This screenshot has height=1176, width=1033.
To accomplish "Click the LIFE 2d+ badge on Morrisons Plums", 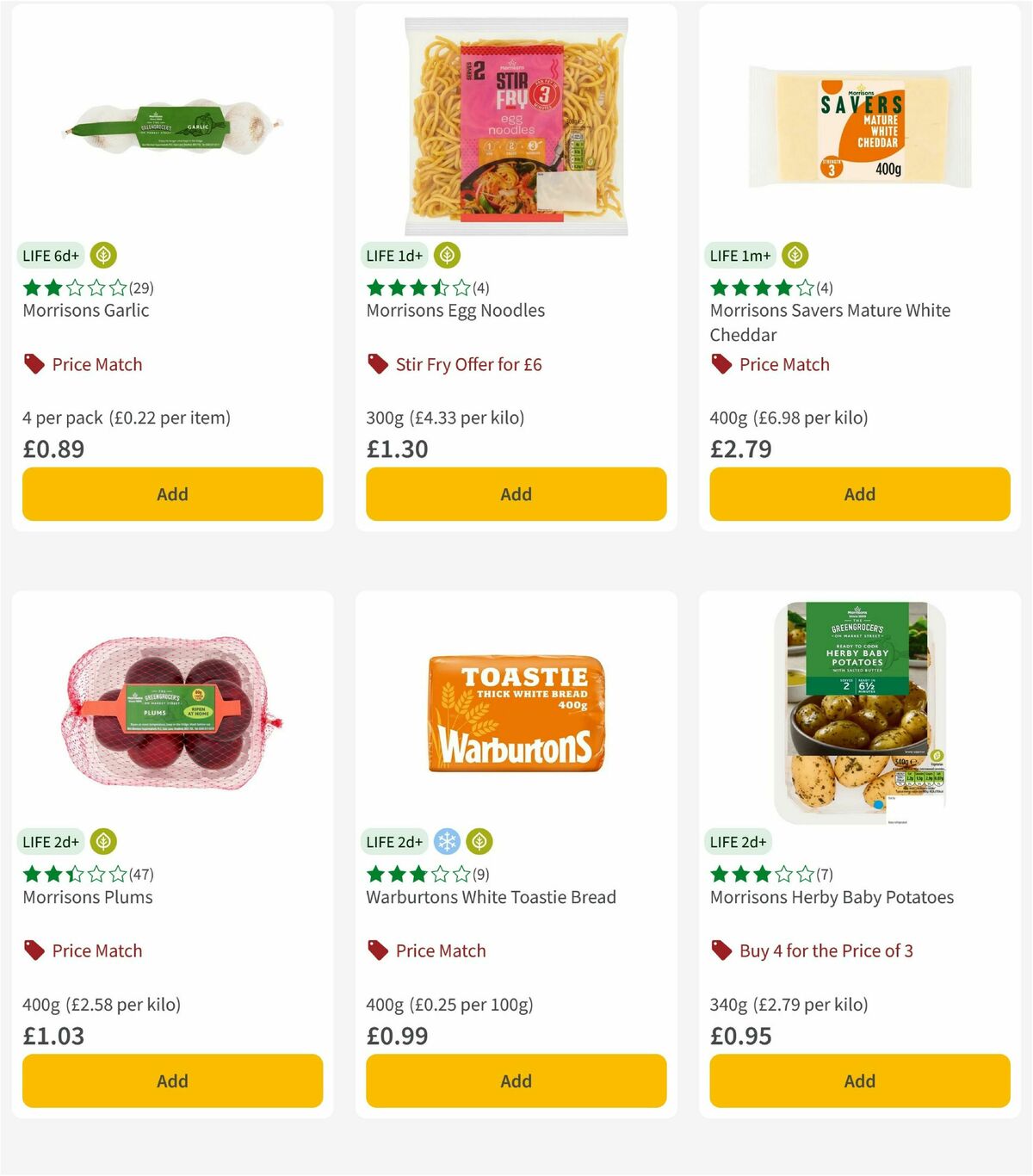I will [x=51, y=841].
